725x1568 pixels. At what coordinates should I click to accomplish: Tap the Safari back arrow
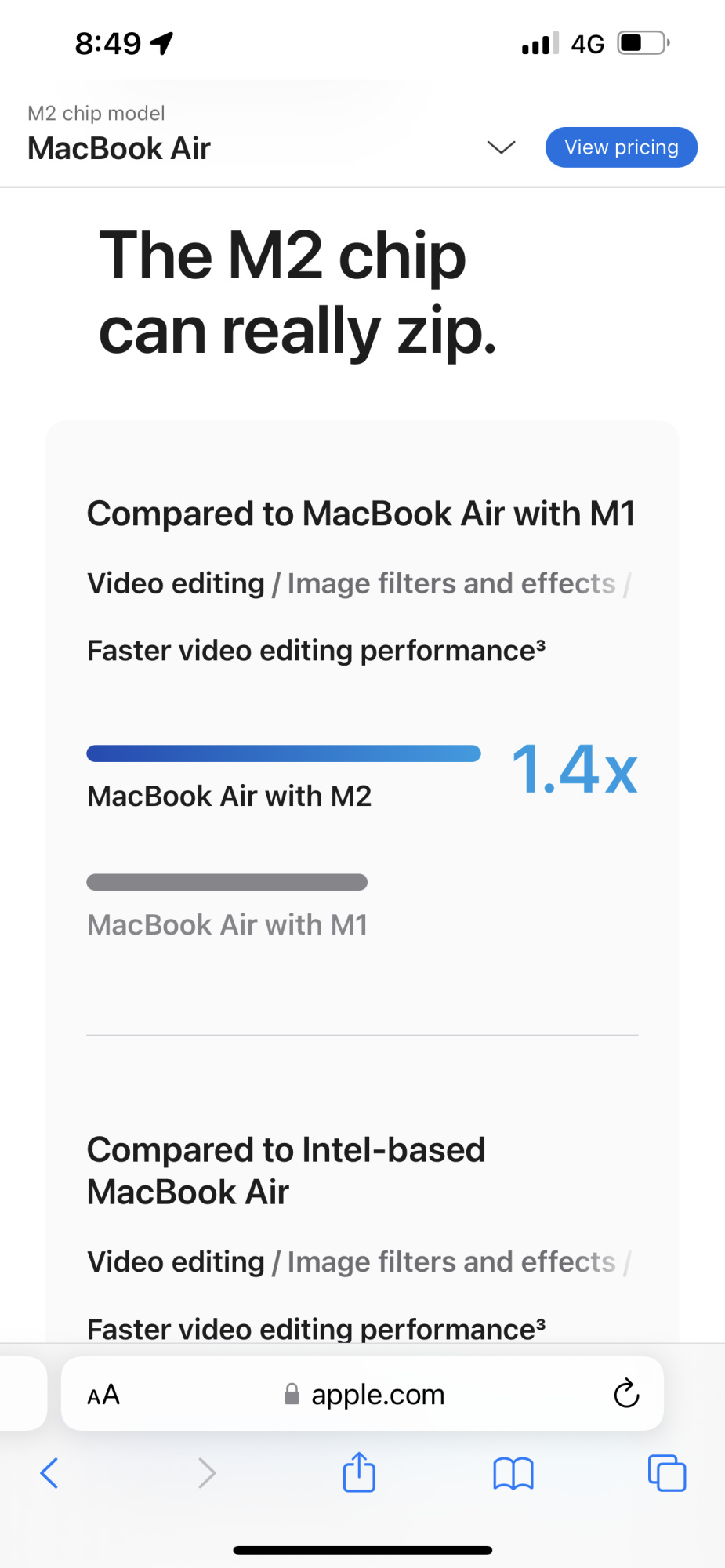coord(49,1473)
